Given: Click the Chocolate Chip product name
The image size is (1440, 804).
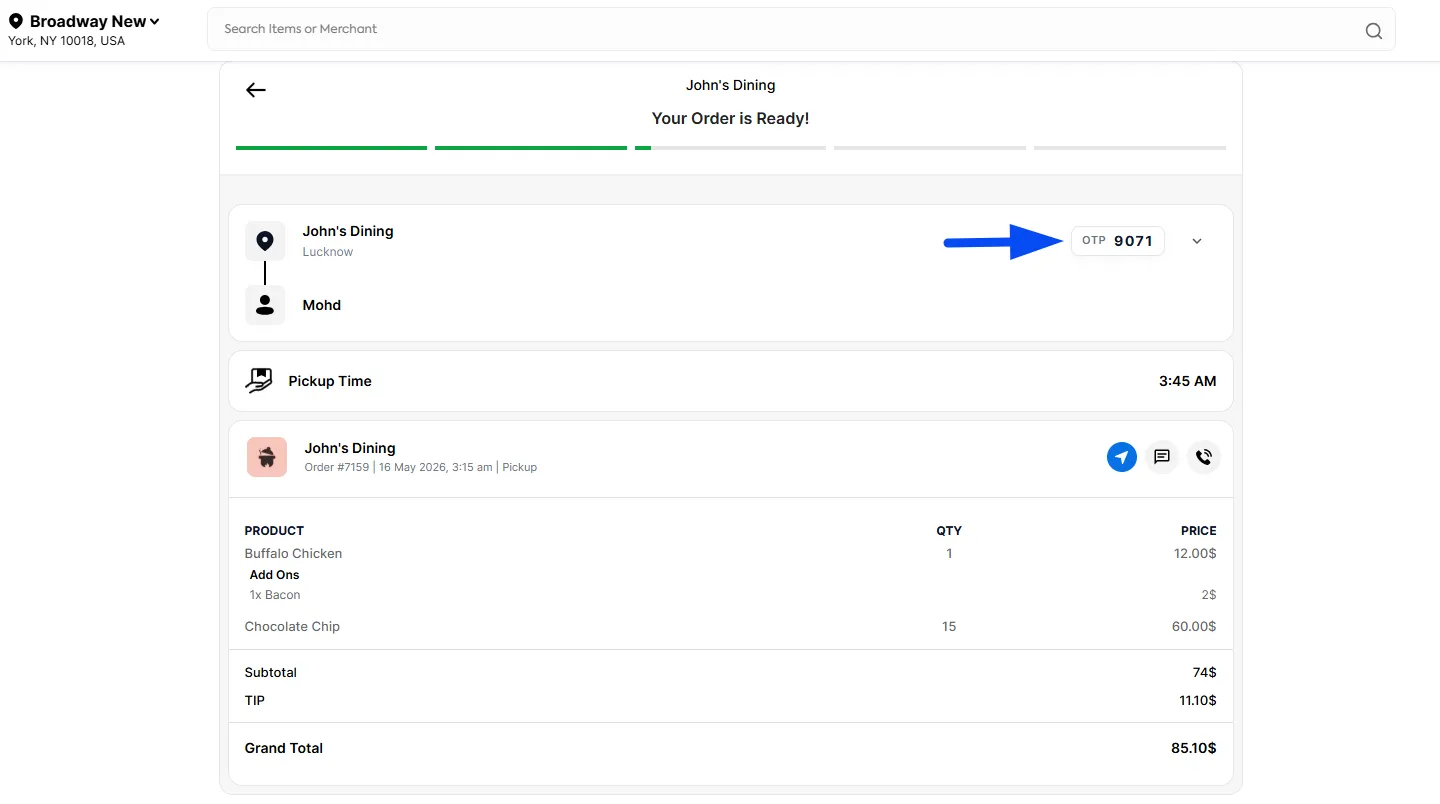Looking at the screenshot, I should [x=292, y=627].
